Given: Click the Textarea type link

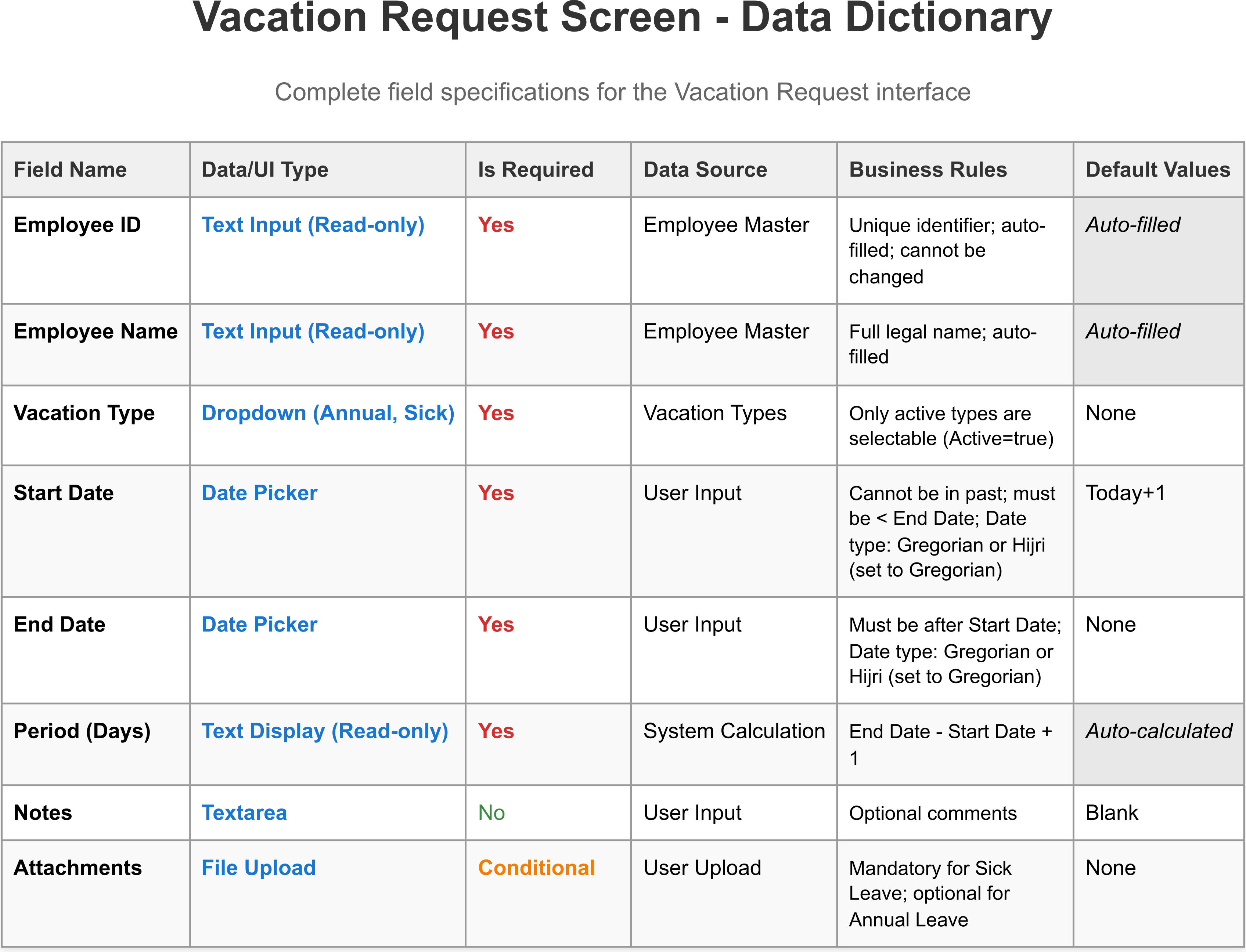Looking at the screenshot, I should pos(244,812).
